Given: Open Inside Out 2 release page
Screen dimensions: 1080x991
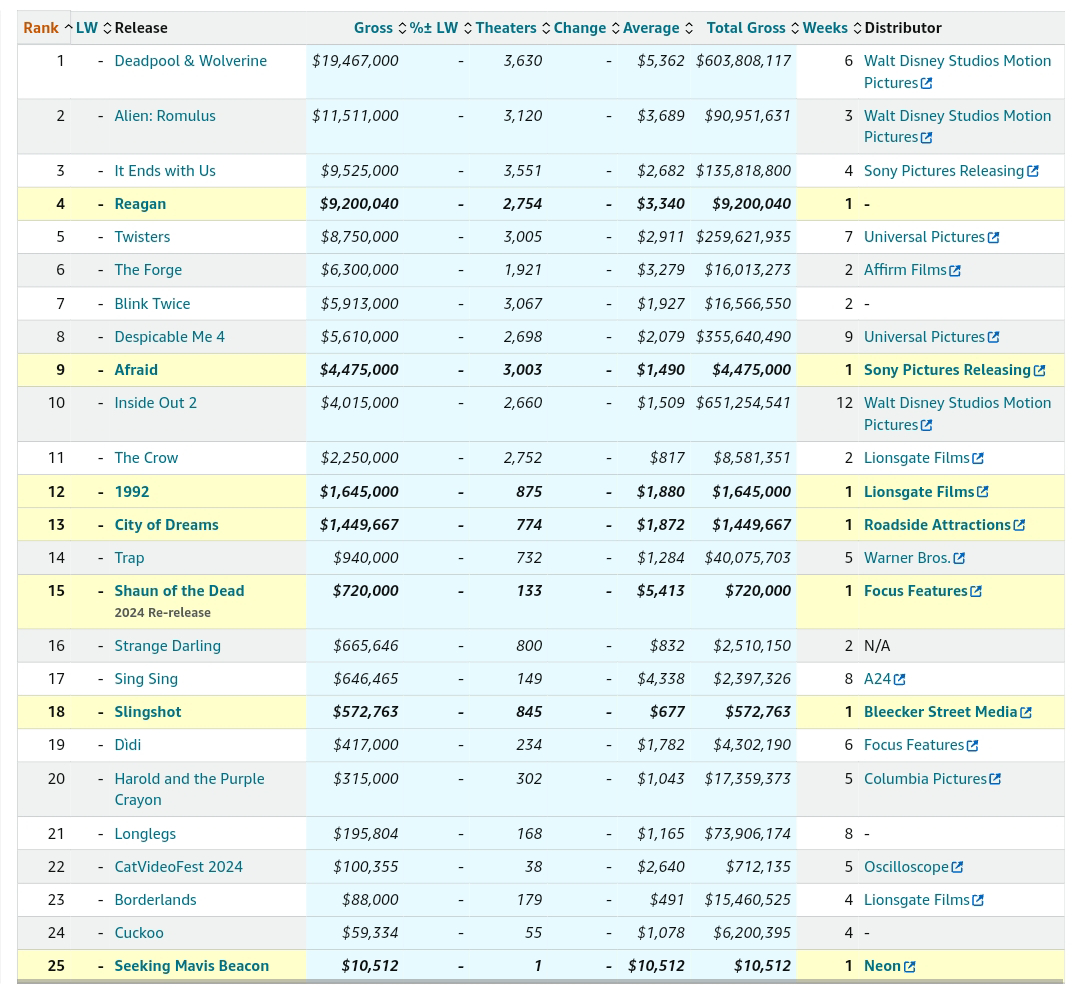Looking at the screenshot, I should (x=156, y=403).
